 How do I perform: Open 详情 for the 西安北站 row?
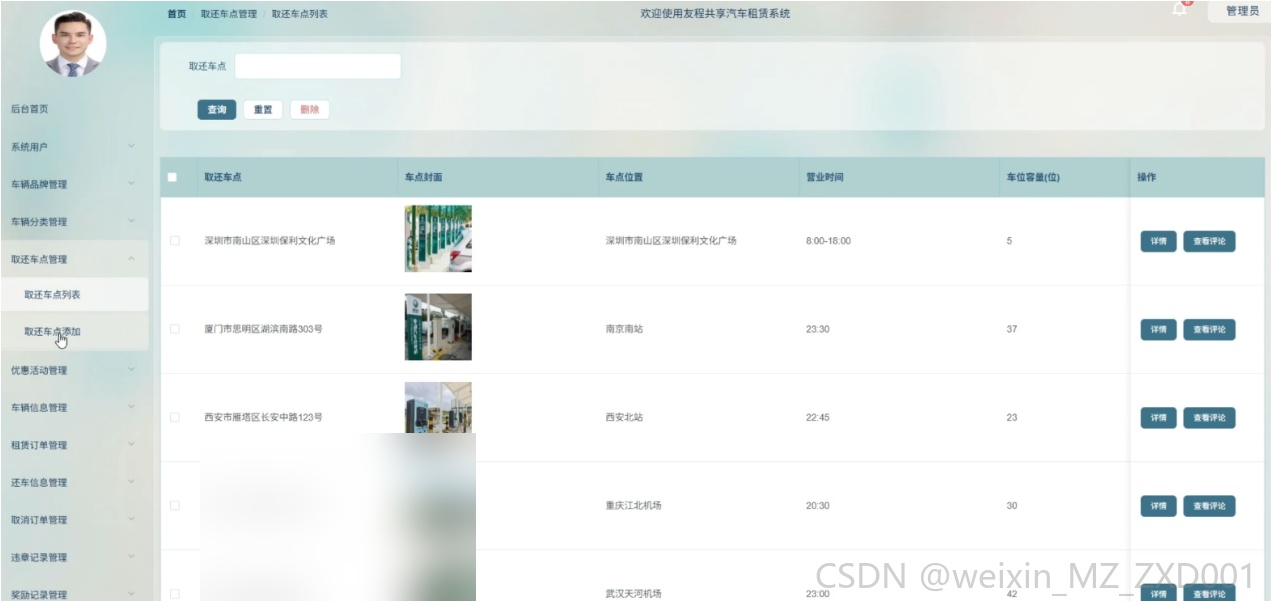click(x=1158, y=417)
